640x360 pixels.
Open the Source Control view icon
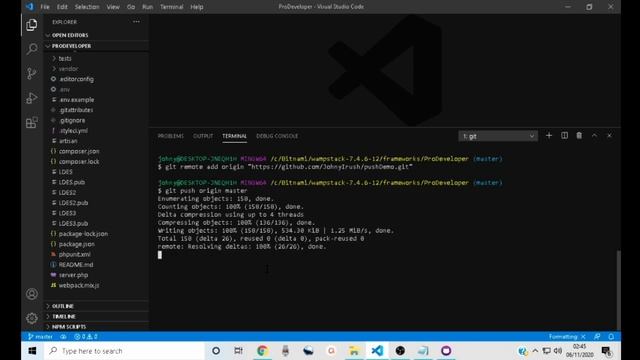(31, 73)
